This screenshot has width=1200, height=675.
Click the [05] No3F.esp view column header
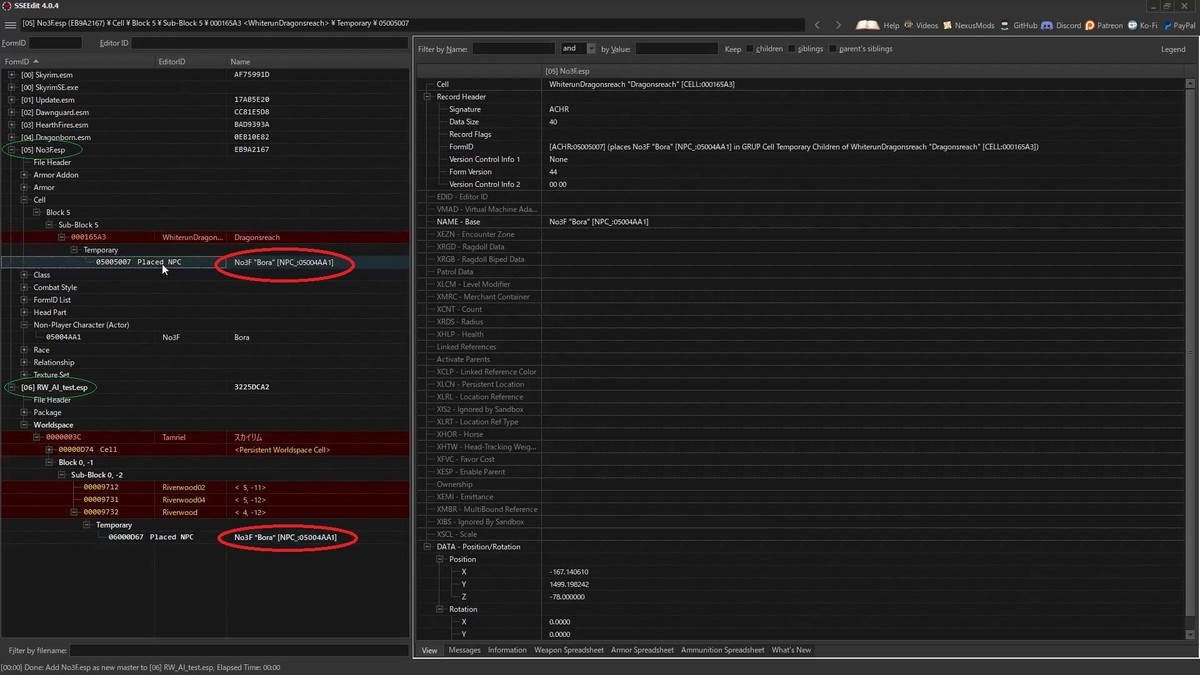click(864, 71)
